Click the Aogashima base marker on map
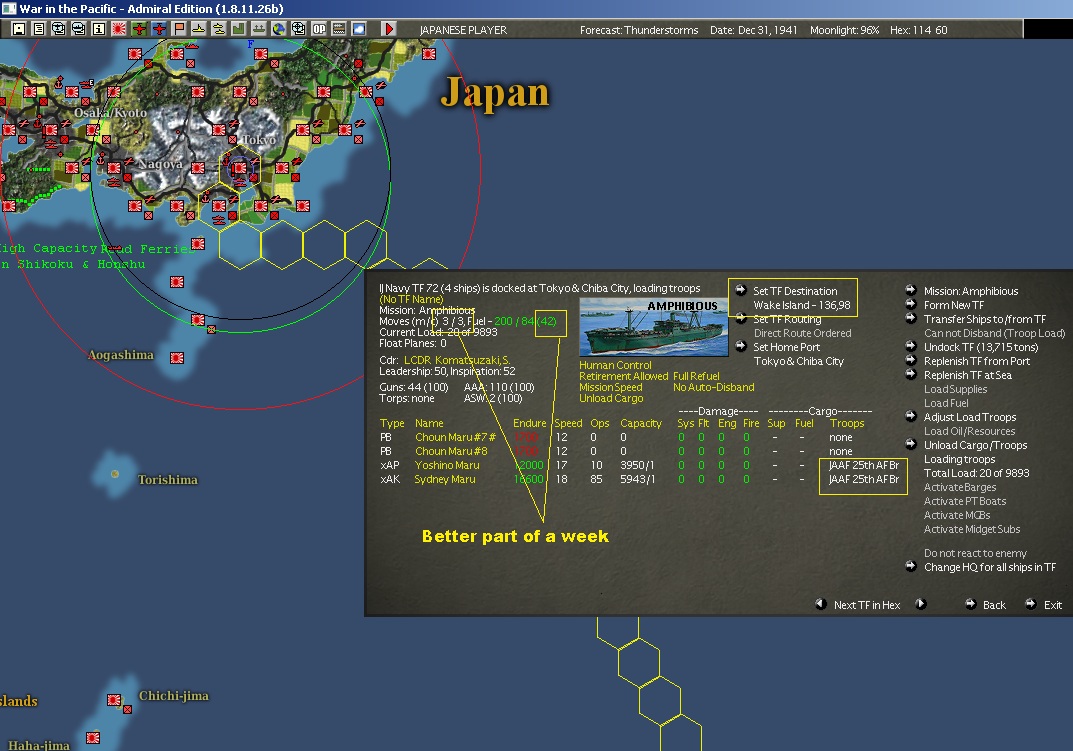 click(x=177, y=357)
